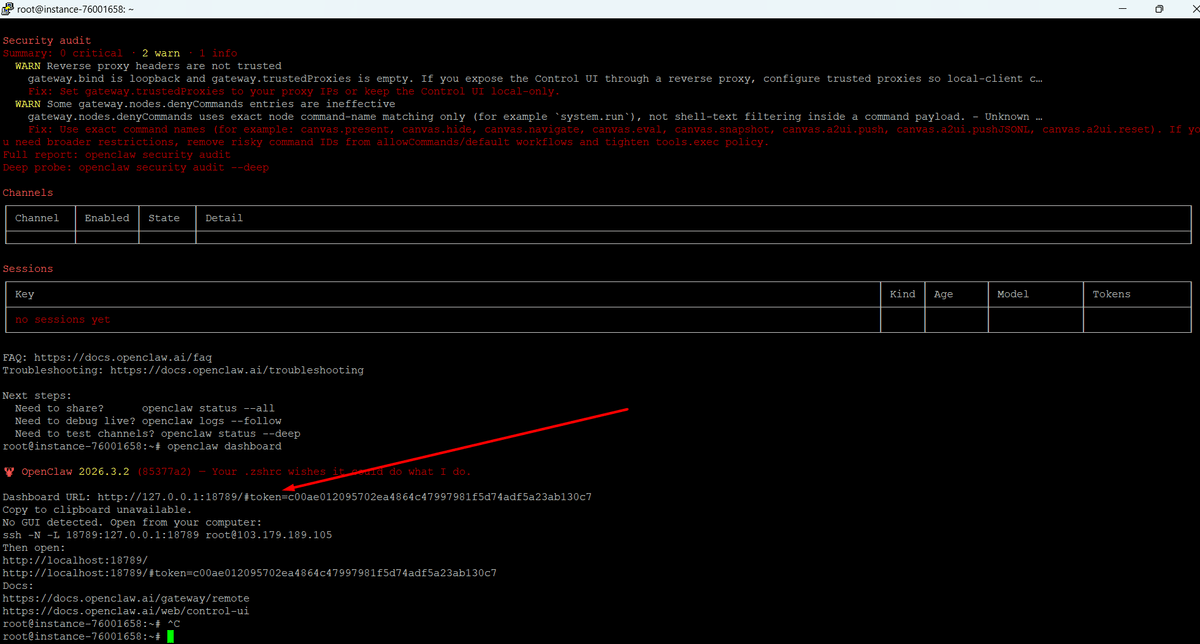Open the troubleshooting docs URL
Image resolution: width=1200 pixels, height=644 pixels.
pyautogui.click(x=236, y=370)
